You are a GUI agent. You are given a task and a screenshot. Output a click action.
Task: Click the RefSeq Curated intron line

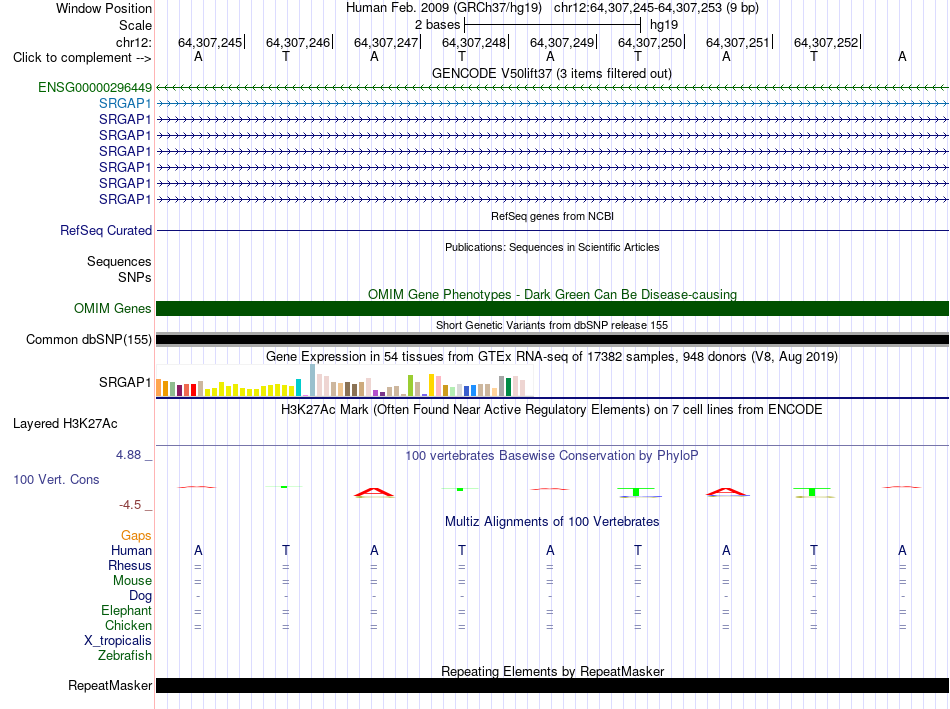tap(552, 230)
